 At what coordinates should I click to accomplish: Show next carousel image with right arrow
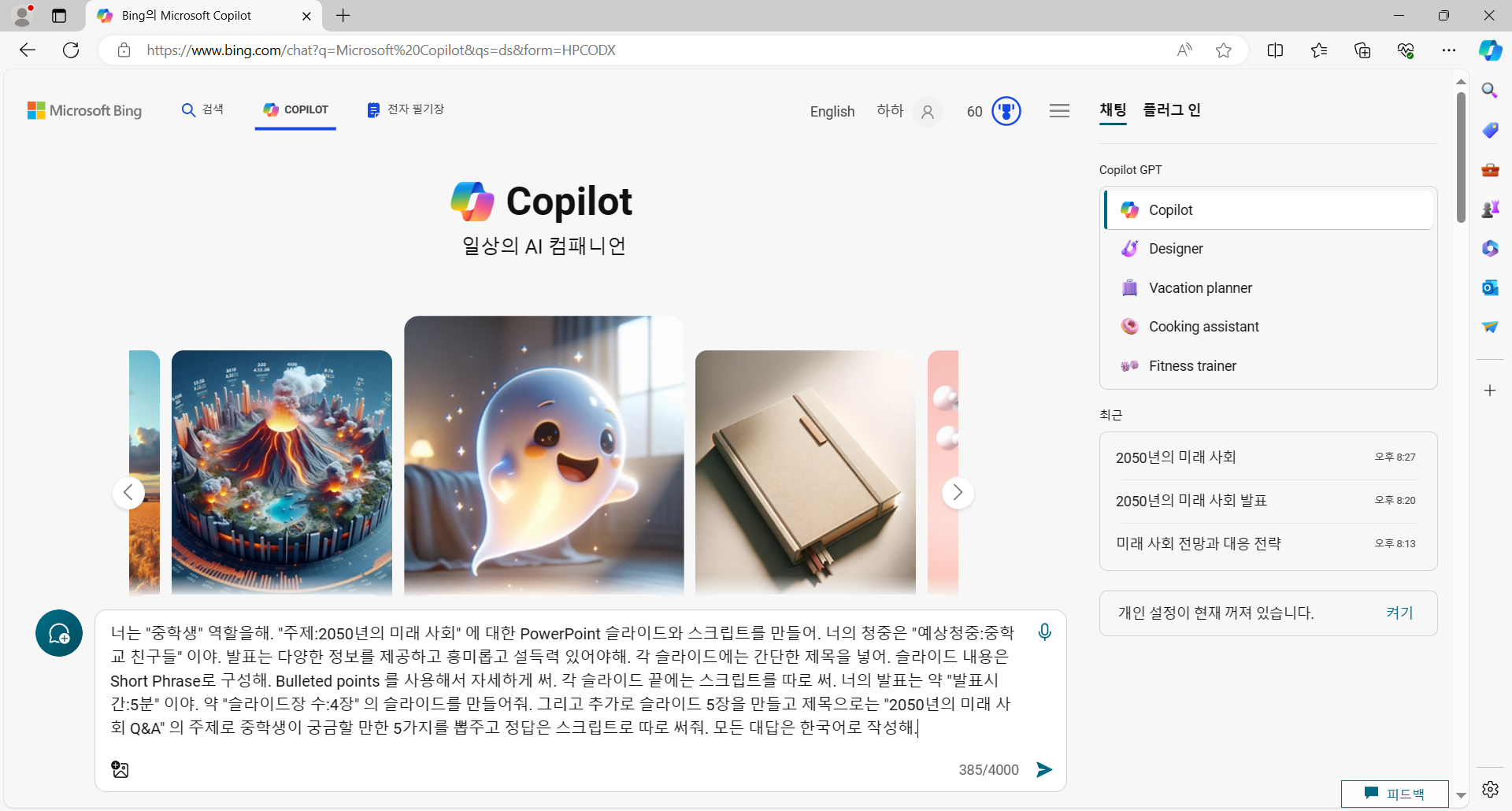pos(958,493)
